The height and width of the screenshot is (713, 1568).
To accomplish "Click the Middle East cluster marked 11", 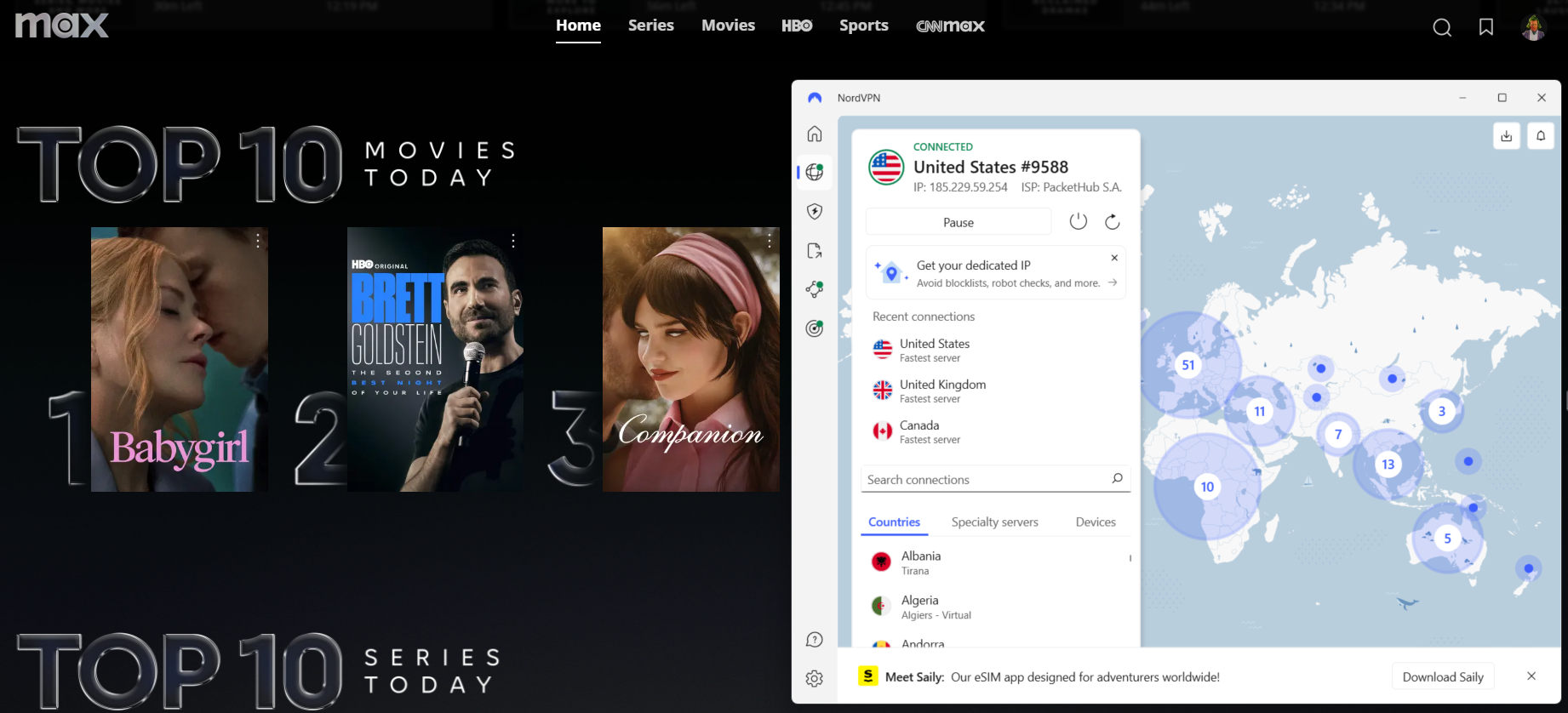I will point(1260,411).
